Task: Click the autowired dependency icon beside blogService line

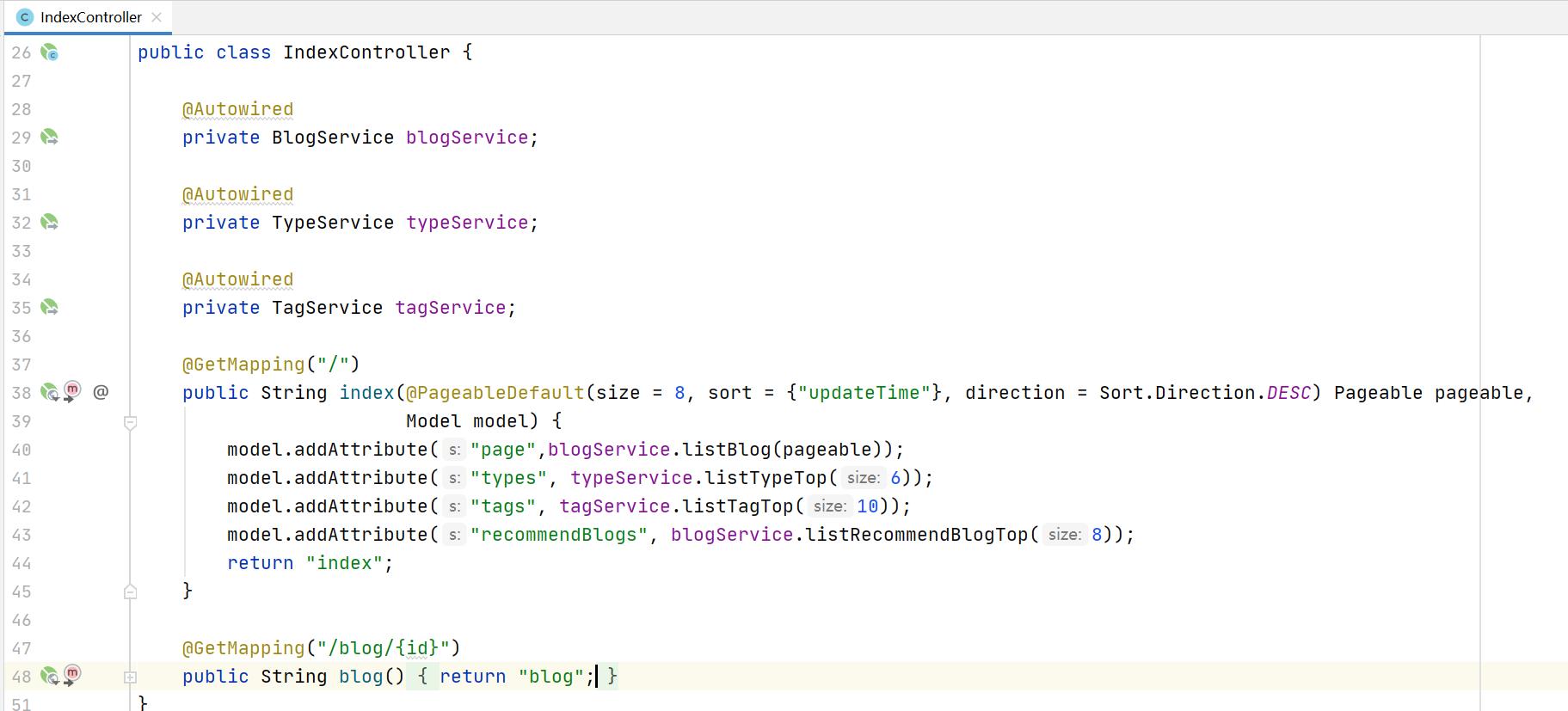Action: pyautogui.click(x=50, y=138)
